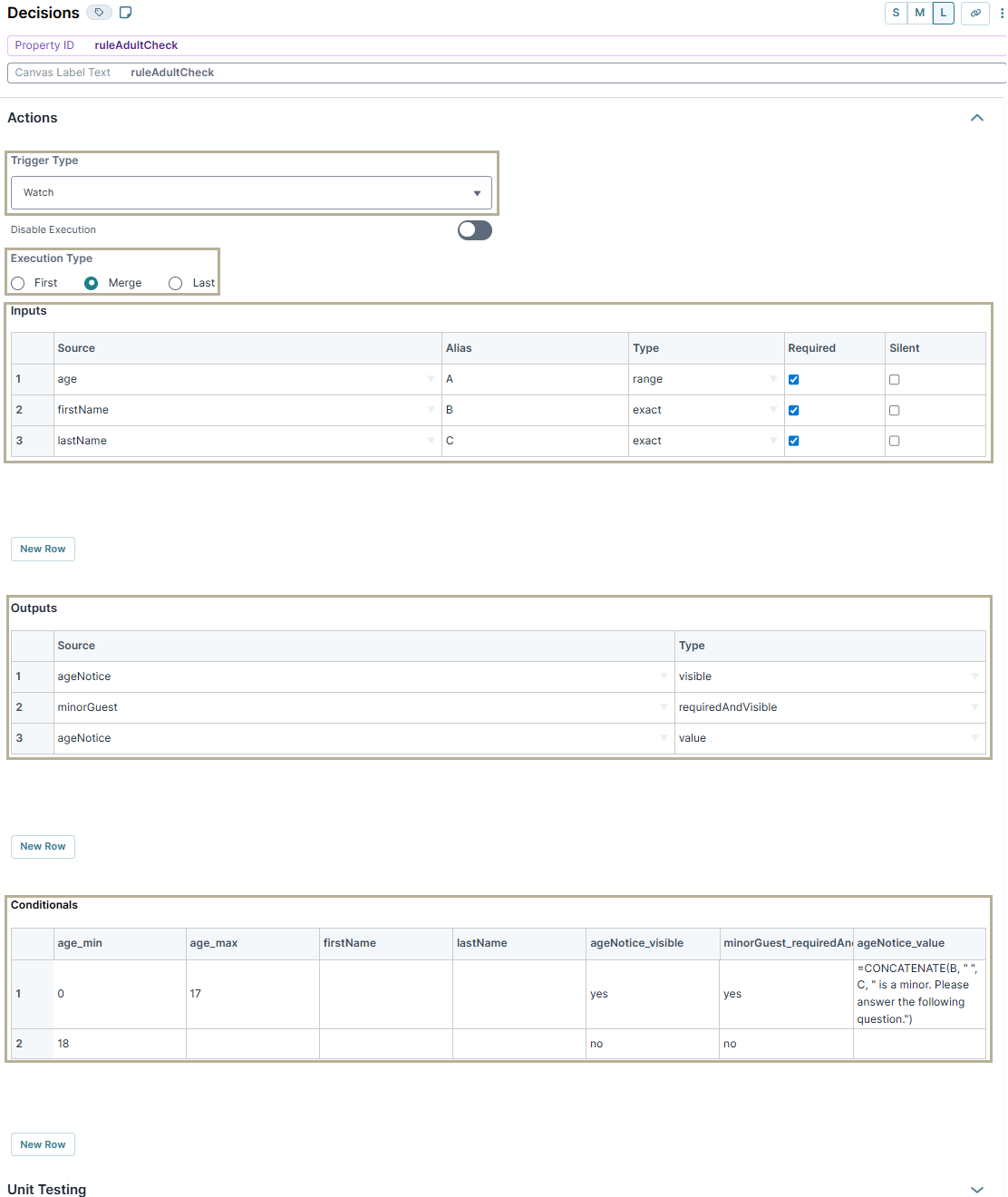Select the M size icon
The image size is (1008, 1197).
919,13
